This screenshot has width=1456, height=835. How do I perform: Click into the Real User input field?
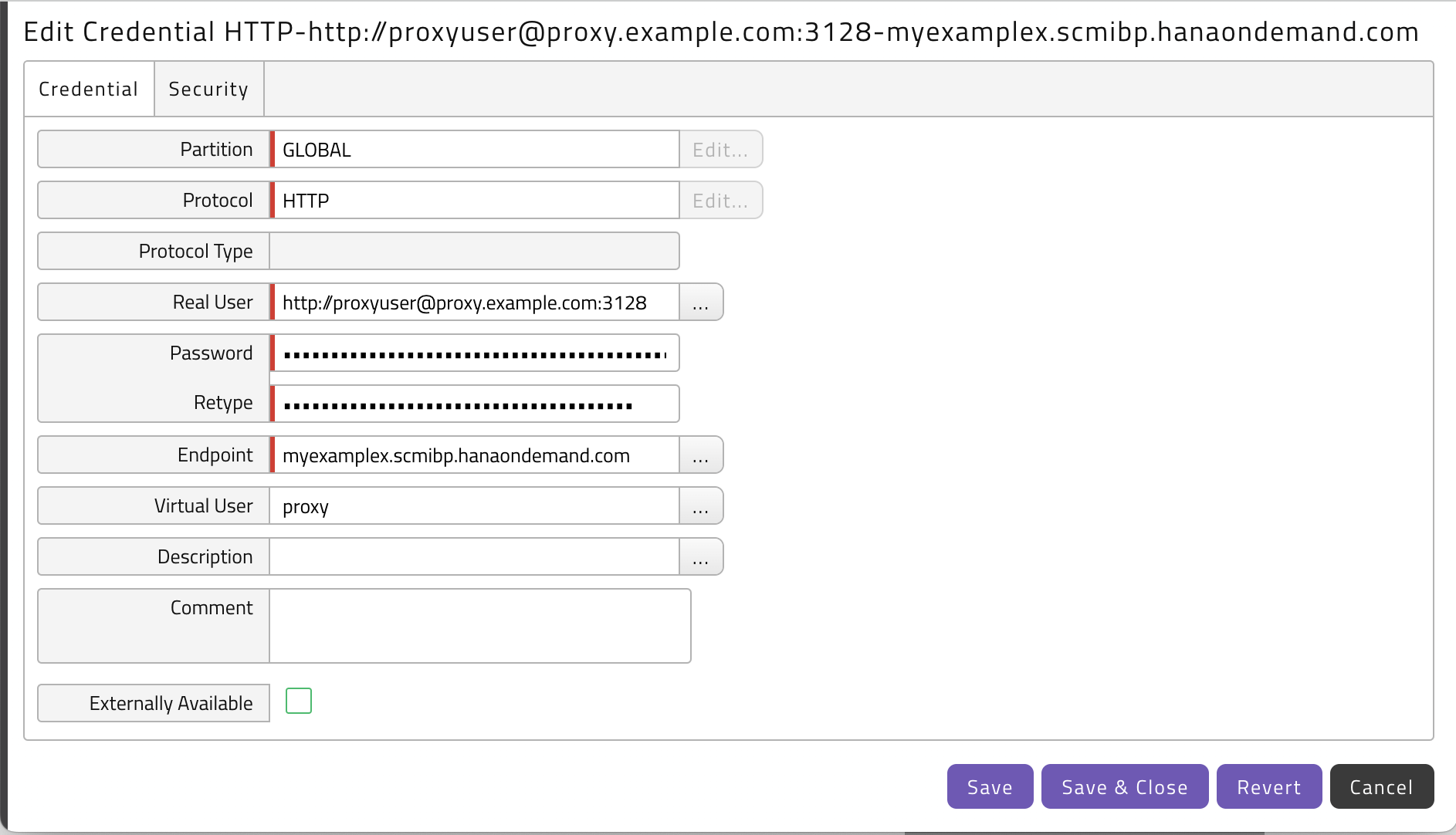475,302
